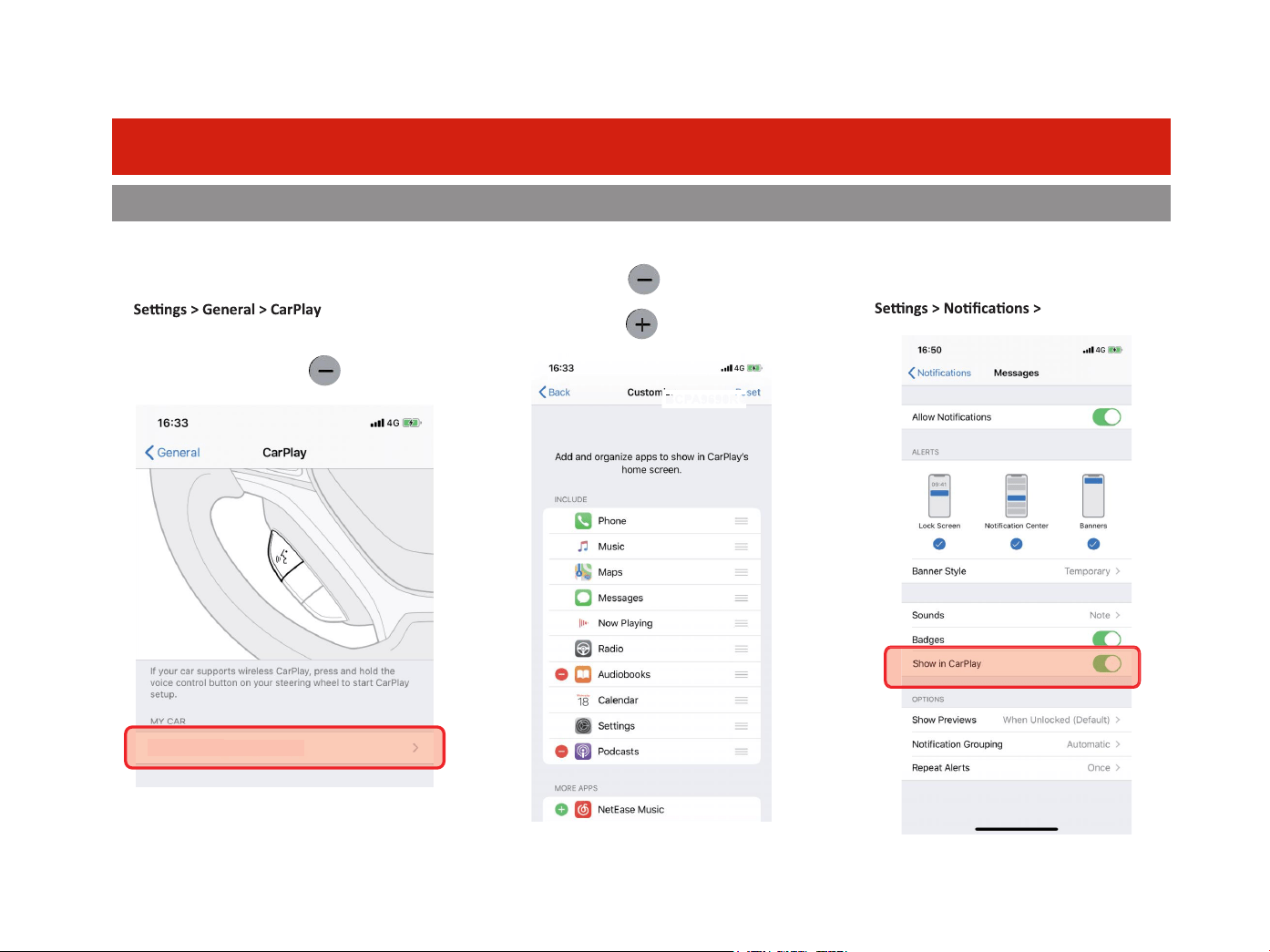Select the Now Playing row label
This screenshot has height=952, width=1270.
pos(625,623)
